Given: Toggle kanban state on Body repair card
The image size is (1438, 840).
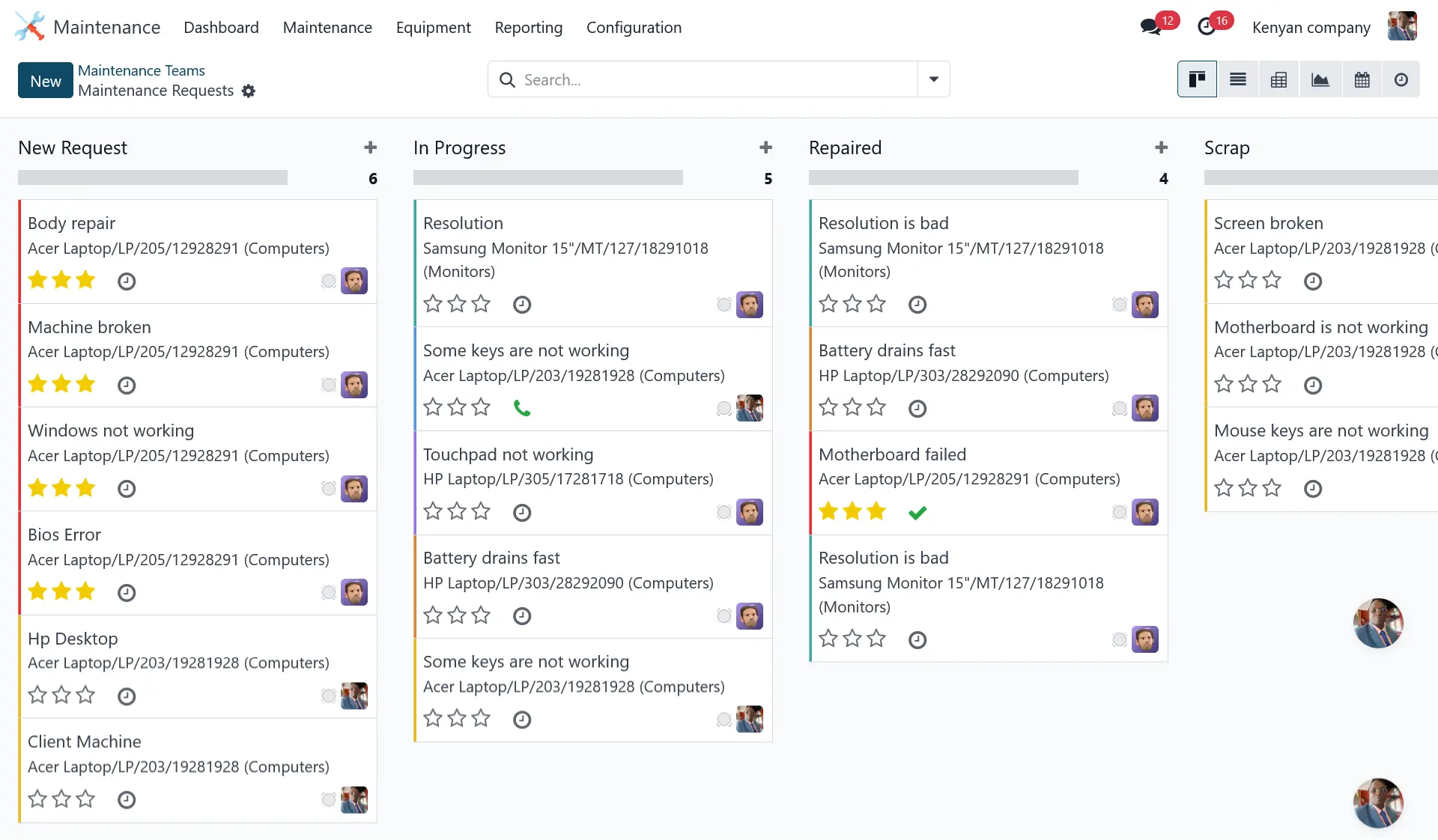Looking at the screenshot, I should 328,281.
